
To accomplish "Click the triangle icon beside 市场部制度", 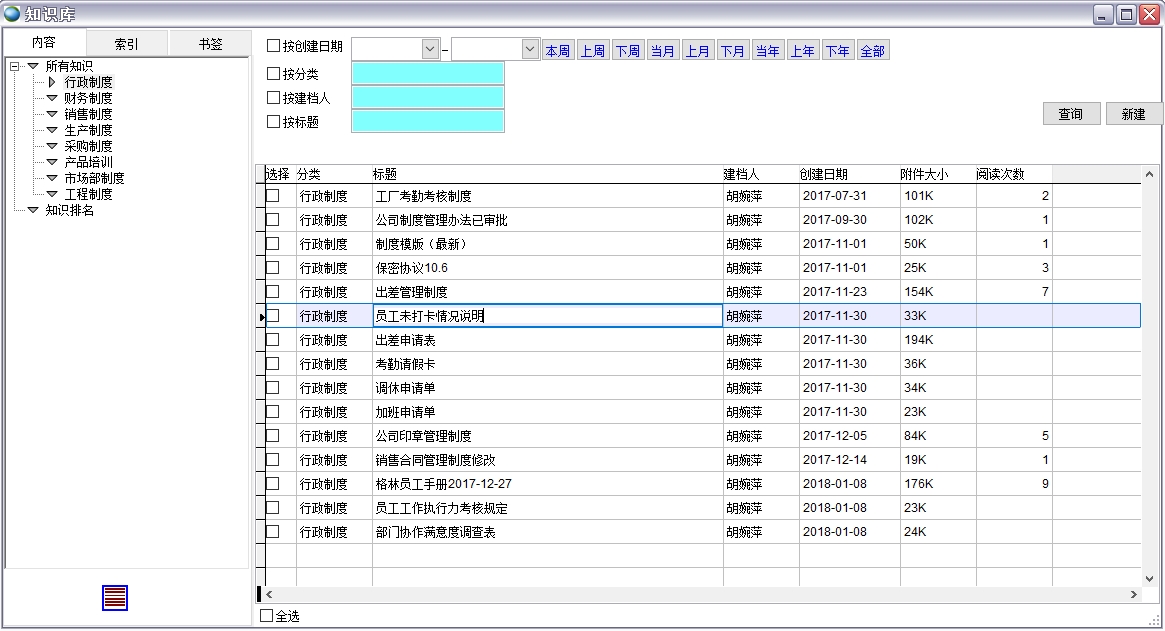I will coord(52,178).
